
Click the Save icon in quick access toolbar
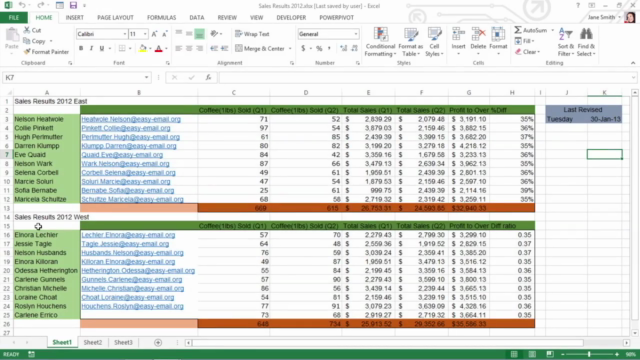73,5
